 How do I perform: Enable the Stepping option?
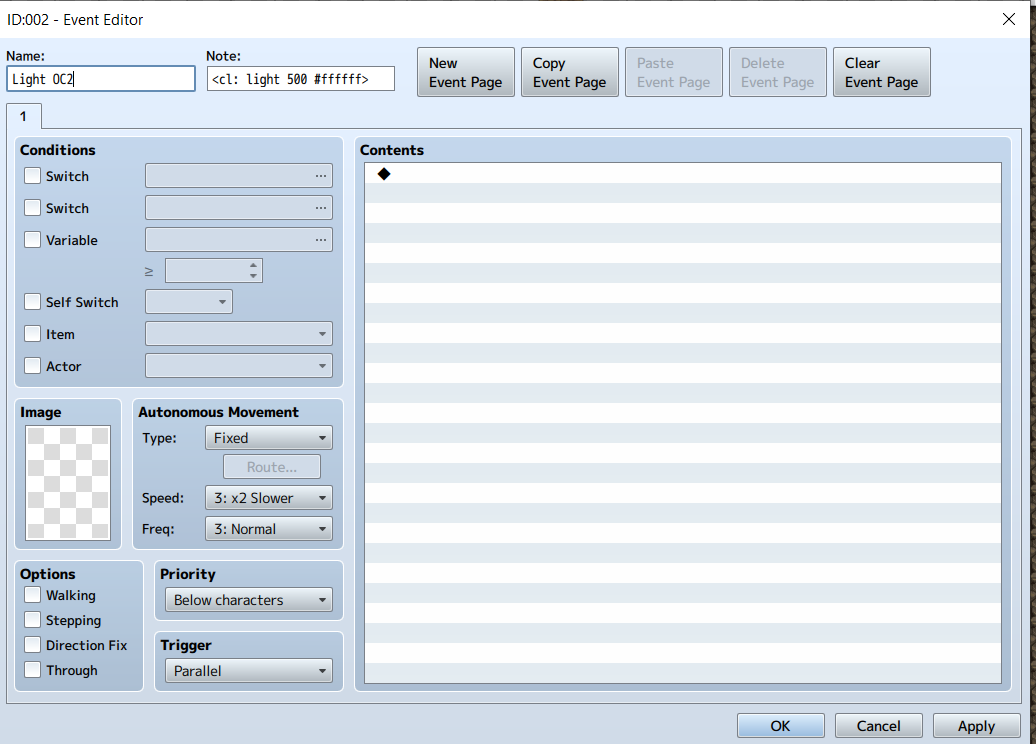[x=32, y=620]
